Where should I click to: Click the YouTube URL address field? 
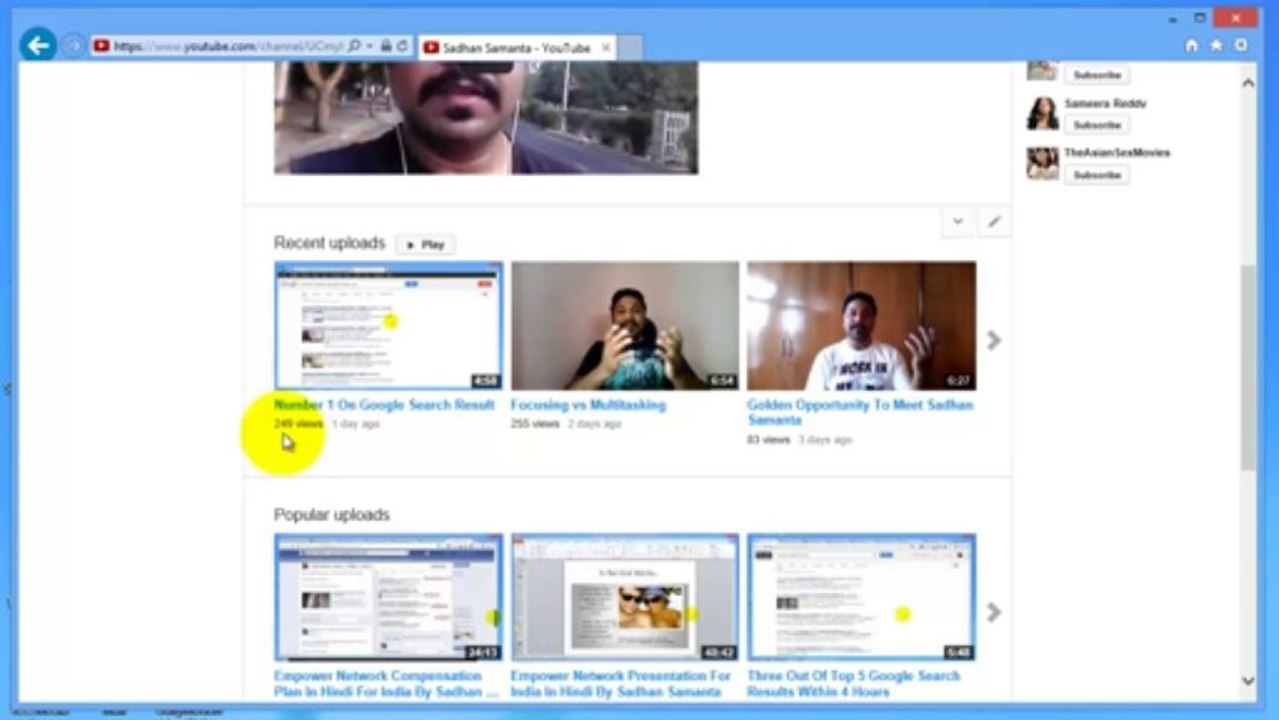[x=228, y=46]
